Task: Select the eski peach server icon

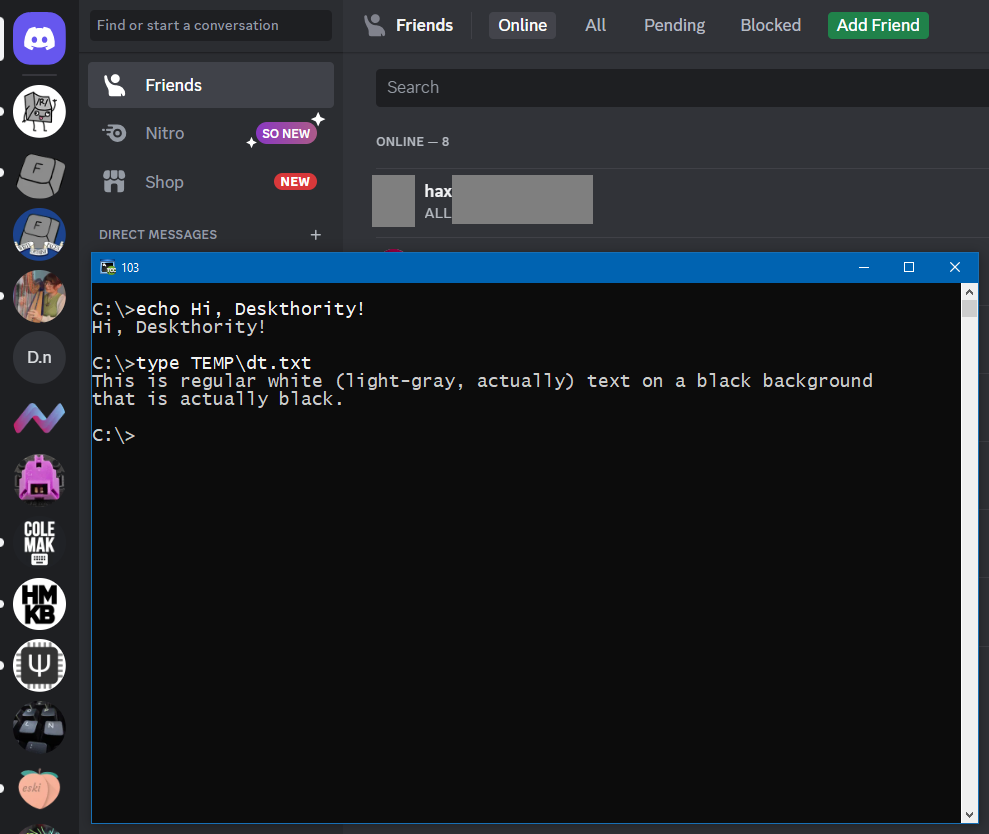Action: 39,789
